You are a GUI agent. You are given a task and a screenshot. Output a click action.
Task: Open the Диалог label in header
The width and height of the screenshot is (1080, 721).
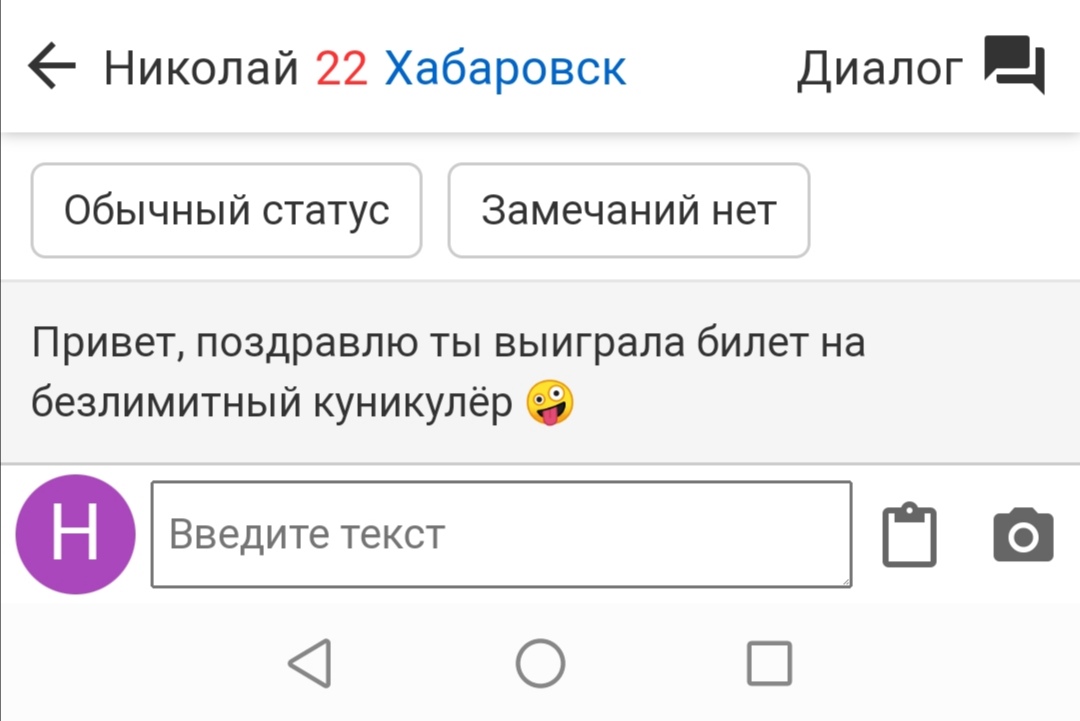(880, 69)
